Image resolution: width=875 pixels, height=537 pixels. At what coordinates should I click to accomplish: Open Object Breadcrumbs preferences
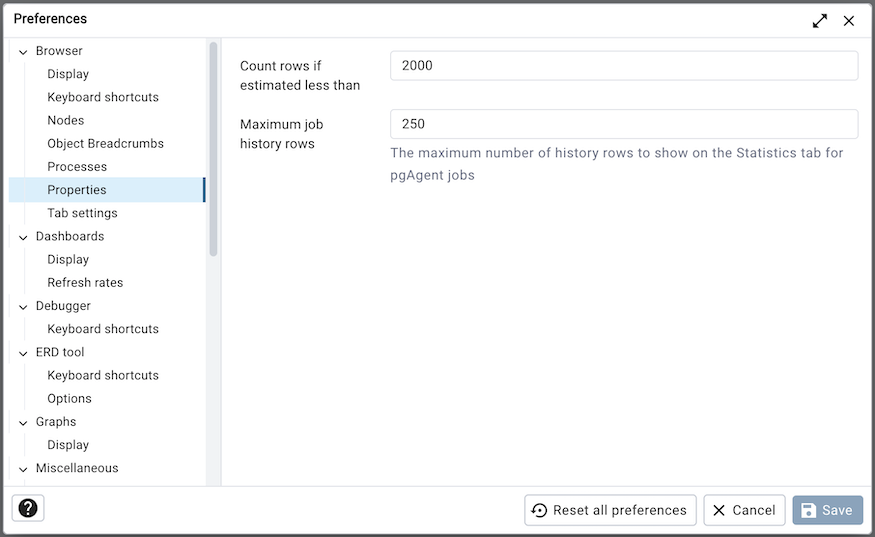point(105,143)
